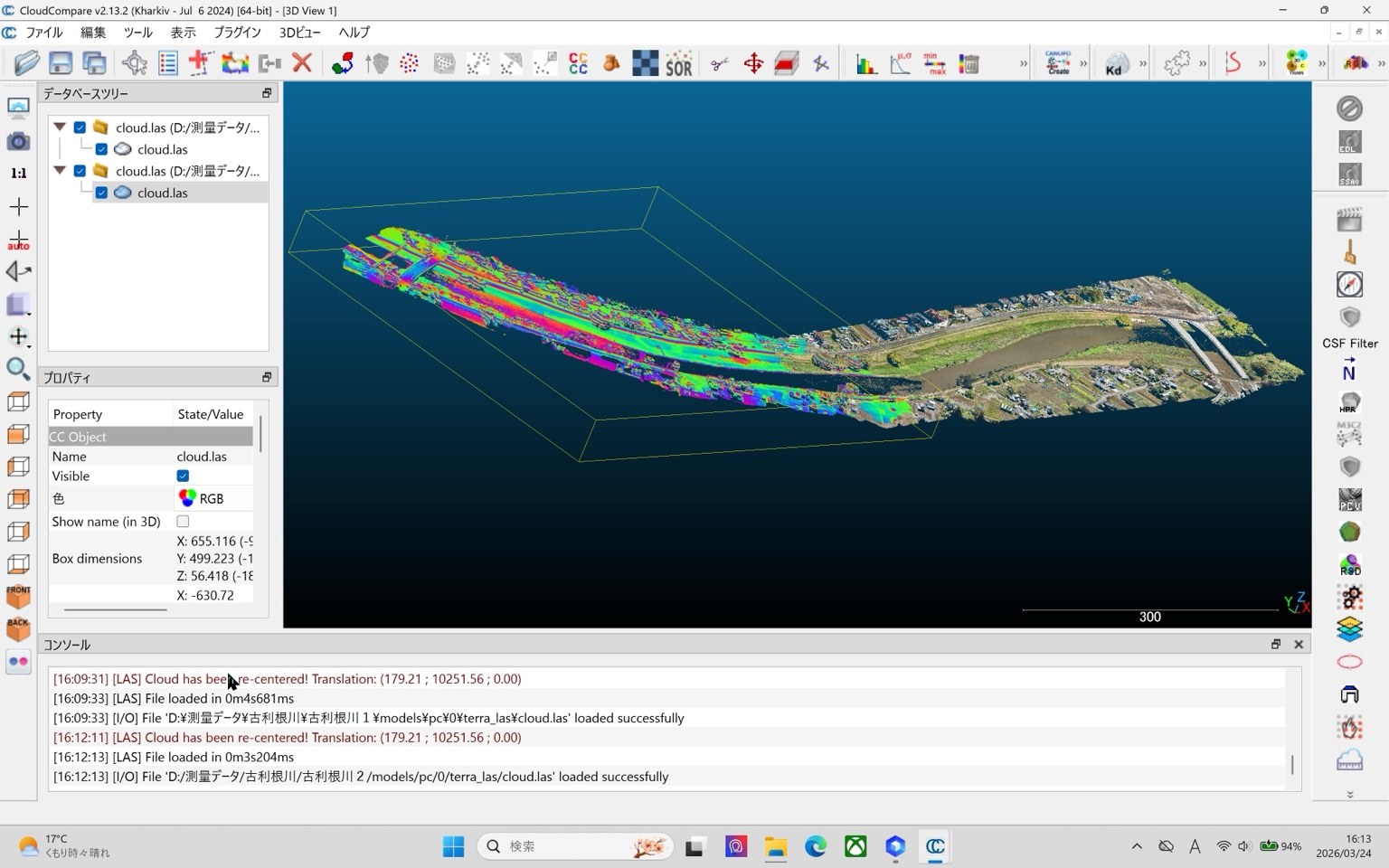Open the compass plugin icon
Screen dimensions: 1389x868
pos(1349,284)
